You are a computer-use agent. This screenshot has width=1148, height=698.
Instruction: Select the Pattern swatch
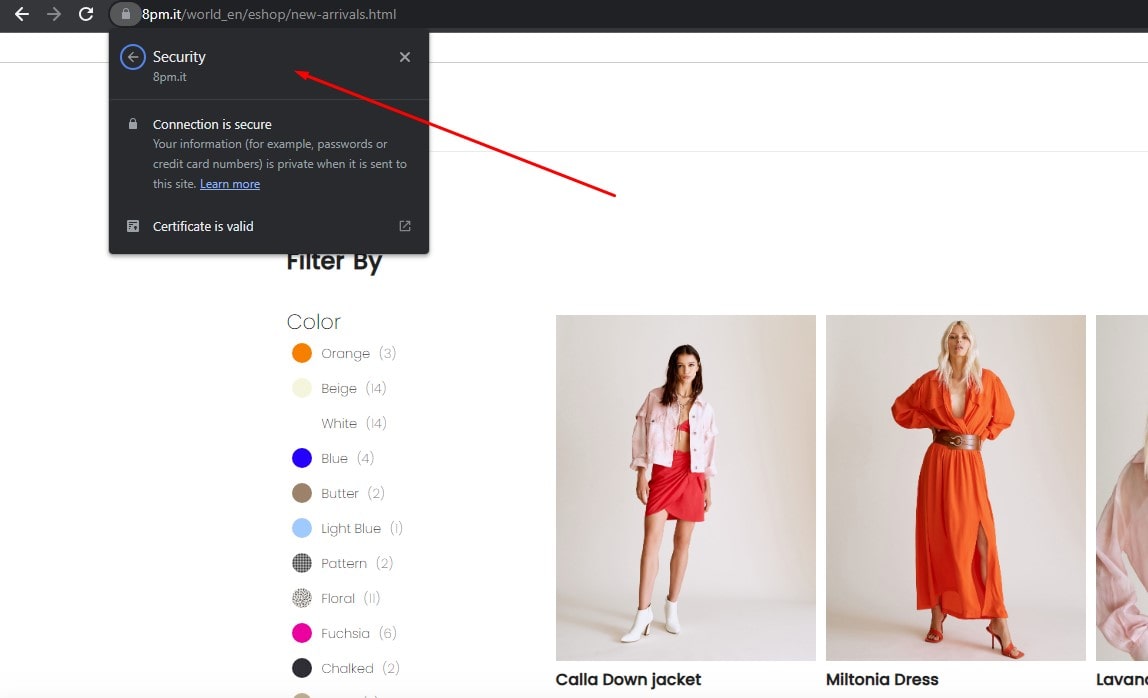click(302, 563)
